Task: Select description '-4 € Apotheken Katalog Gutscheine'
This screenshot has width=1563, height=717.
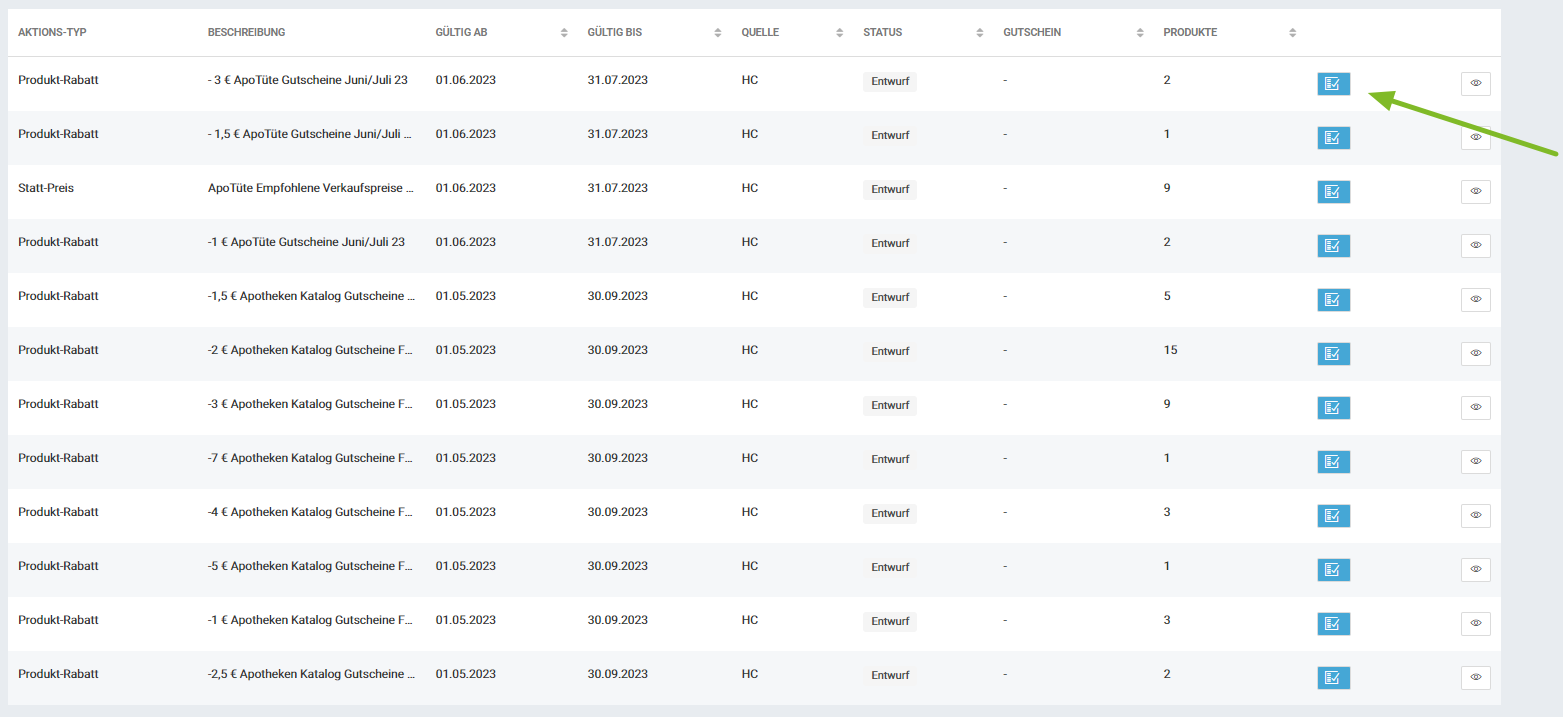Action: (311, 512)
